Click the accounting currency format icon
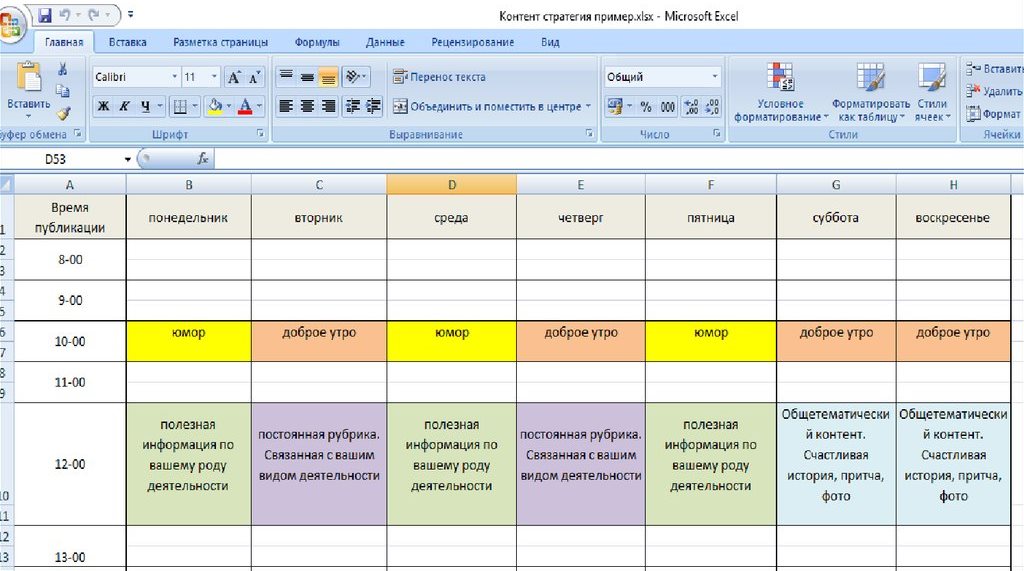The width and height of the screenshot is (1024, 571). coord(615,106)
